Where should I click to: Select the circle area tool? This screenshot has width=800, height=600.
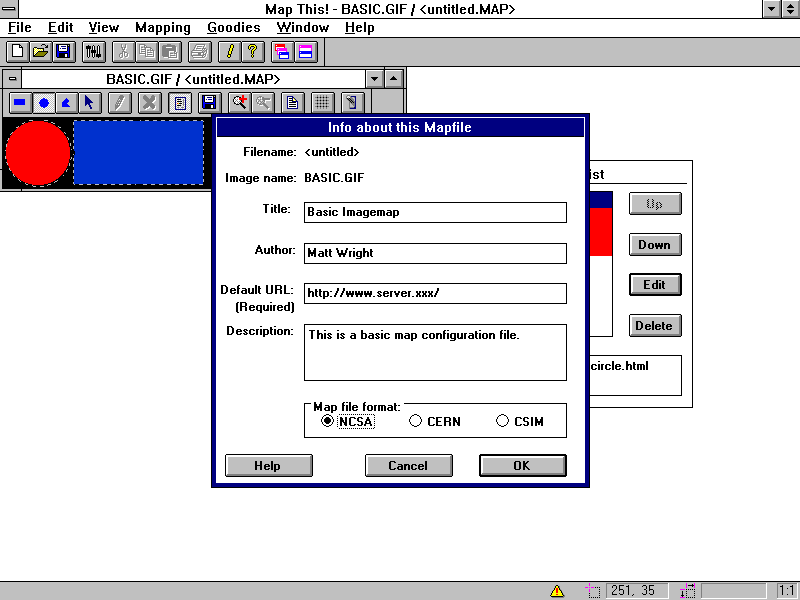tap(43, 102)
